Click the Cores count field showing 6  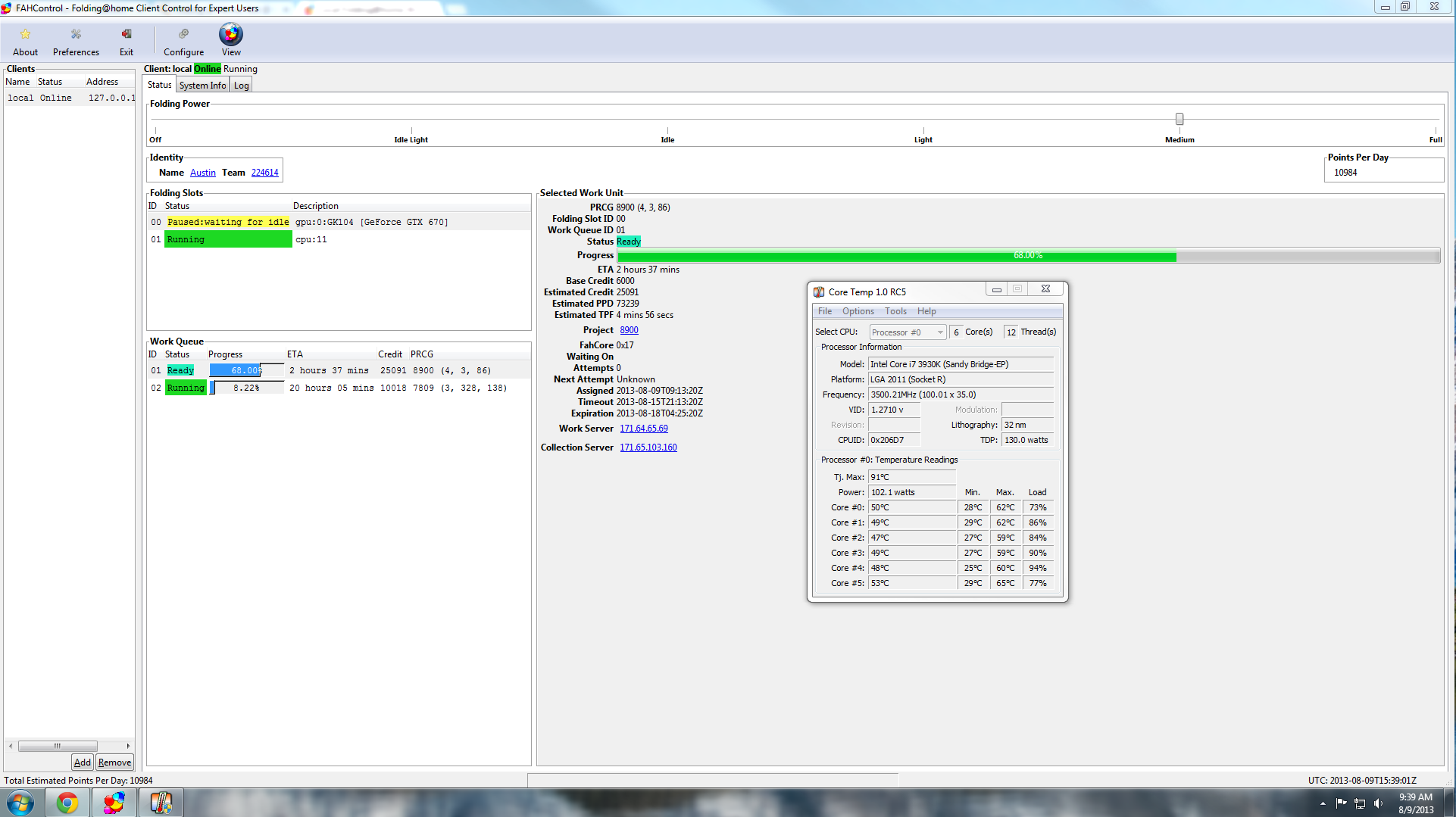pos(956,332)
